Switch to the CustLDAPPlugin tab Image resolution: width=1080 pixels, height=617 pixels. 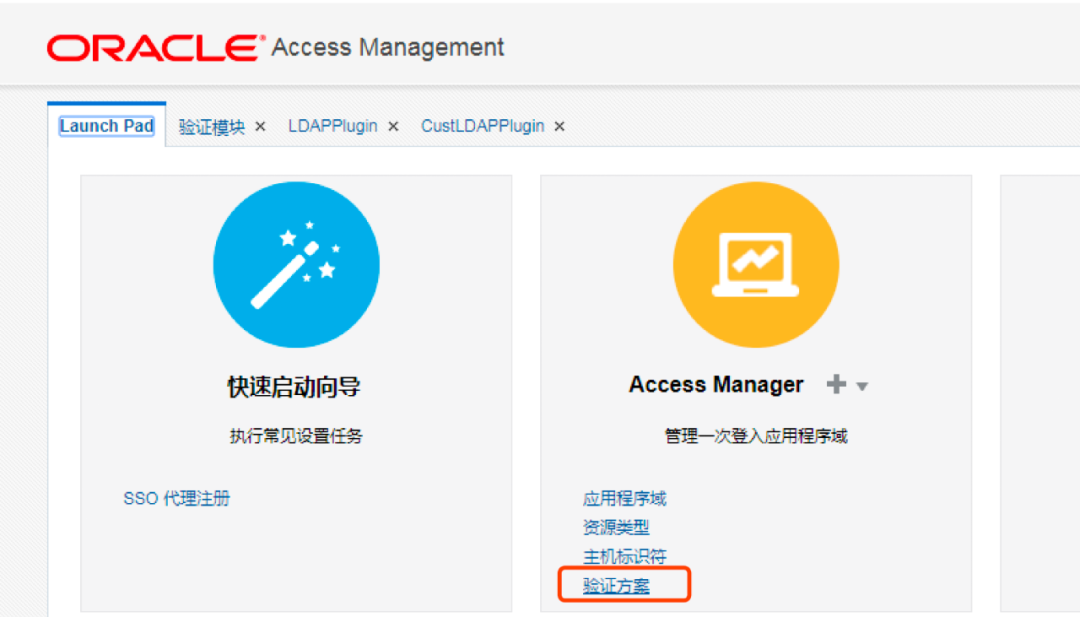coord(483,126)
